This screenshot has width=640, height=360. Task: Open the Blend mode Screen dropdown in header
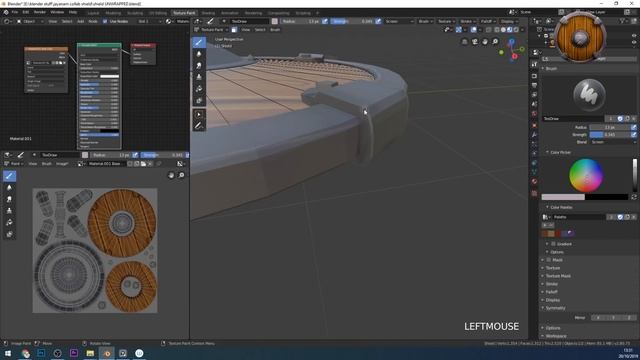click(x=399, y=21)
